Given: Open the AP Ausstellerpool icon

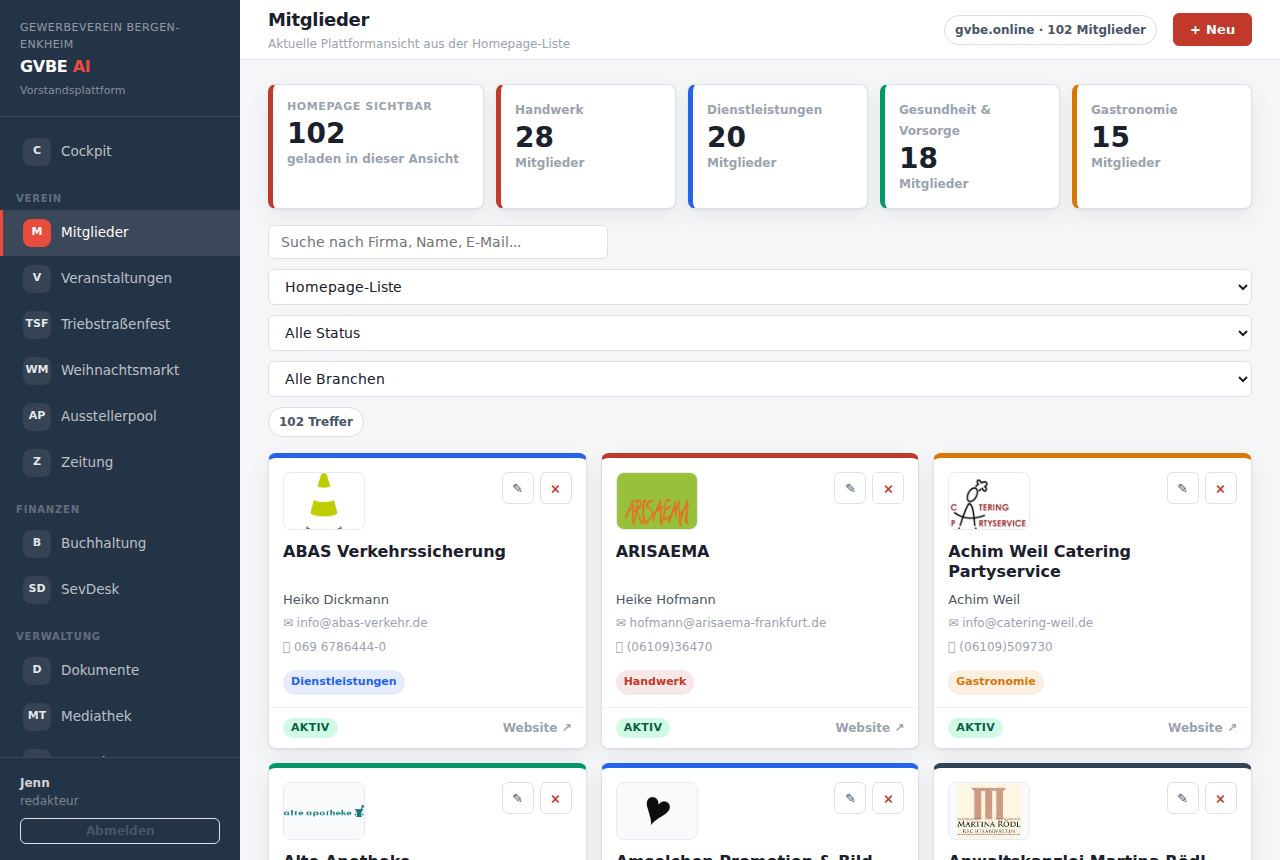Looking at the screenshot, I should (x=37, y=416).
